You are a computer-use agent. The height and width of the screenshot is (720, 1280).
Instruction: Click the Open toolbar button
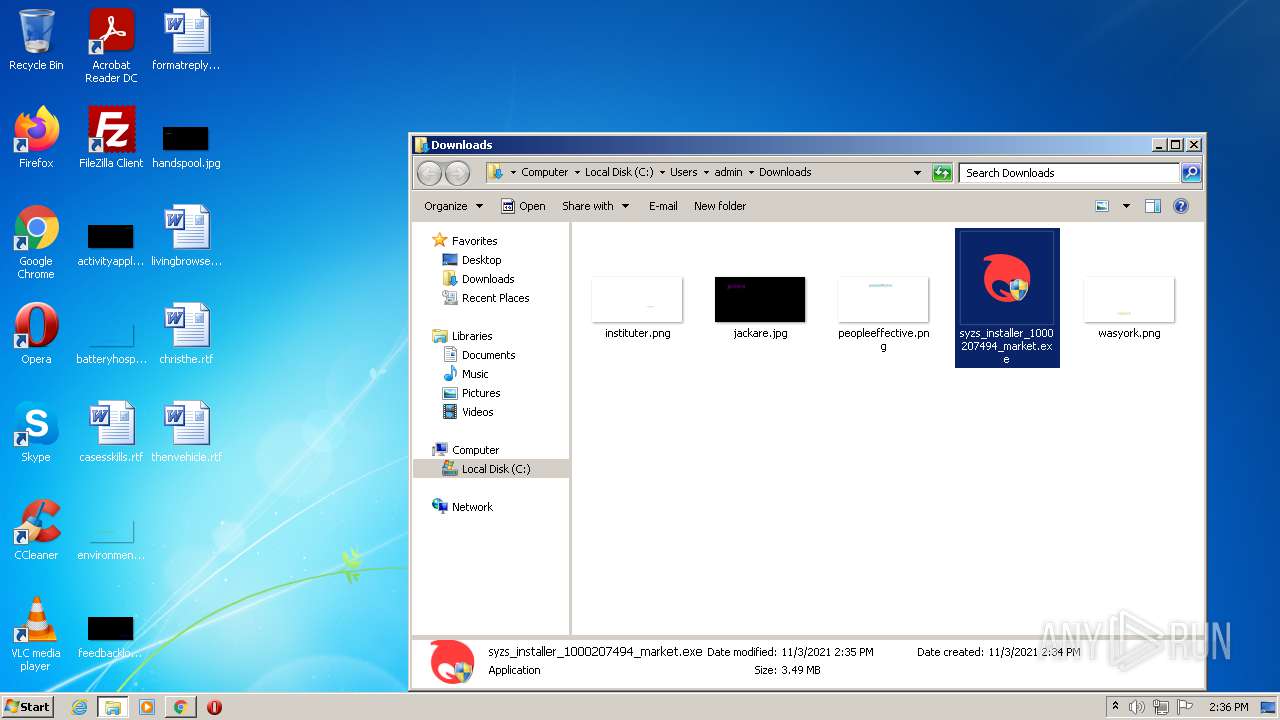[x=523, y=206]
